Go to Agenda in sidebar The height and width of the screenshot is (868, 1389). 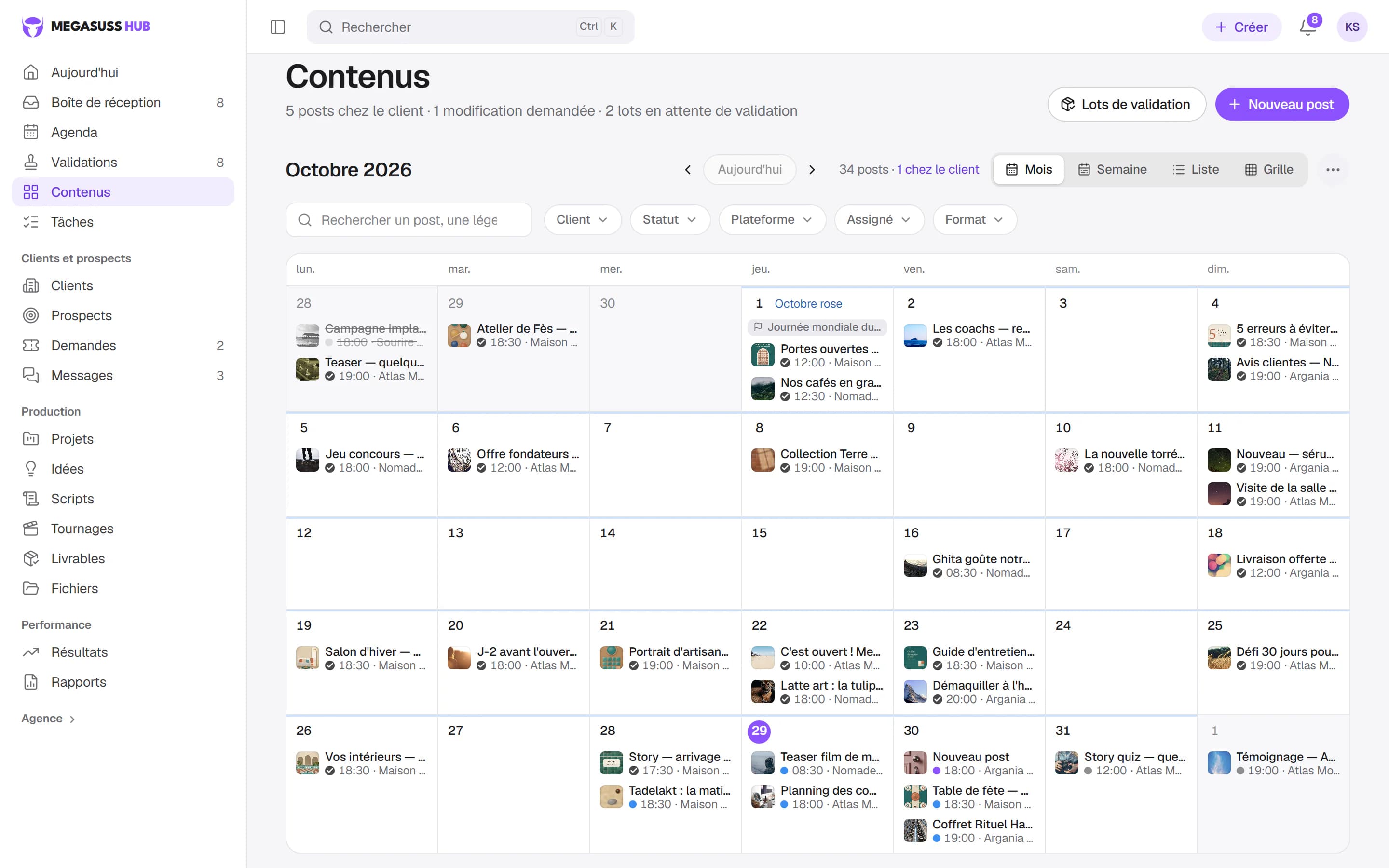[123, 132]
